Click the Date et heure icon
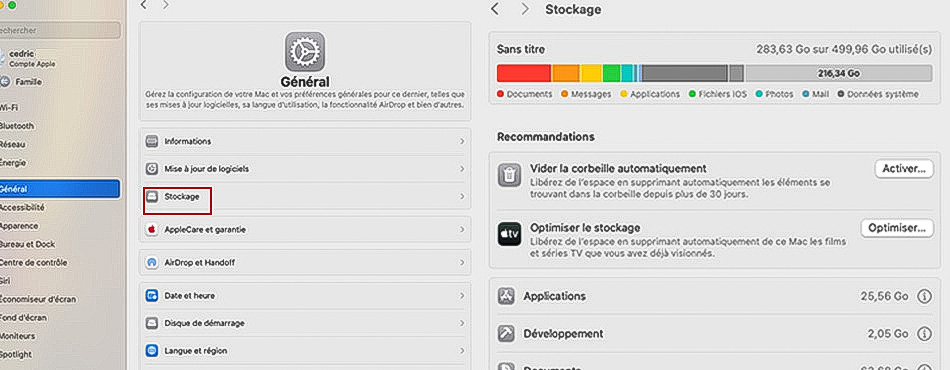This screenshot has height=370, width=950. coord(151,296)
